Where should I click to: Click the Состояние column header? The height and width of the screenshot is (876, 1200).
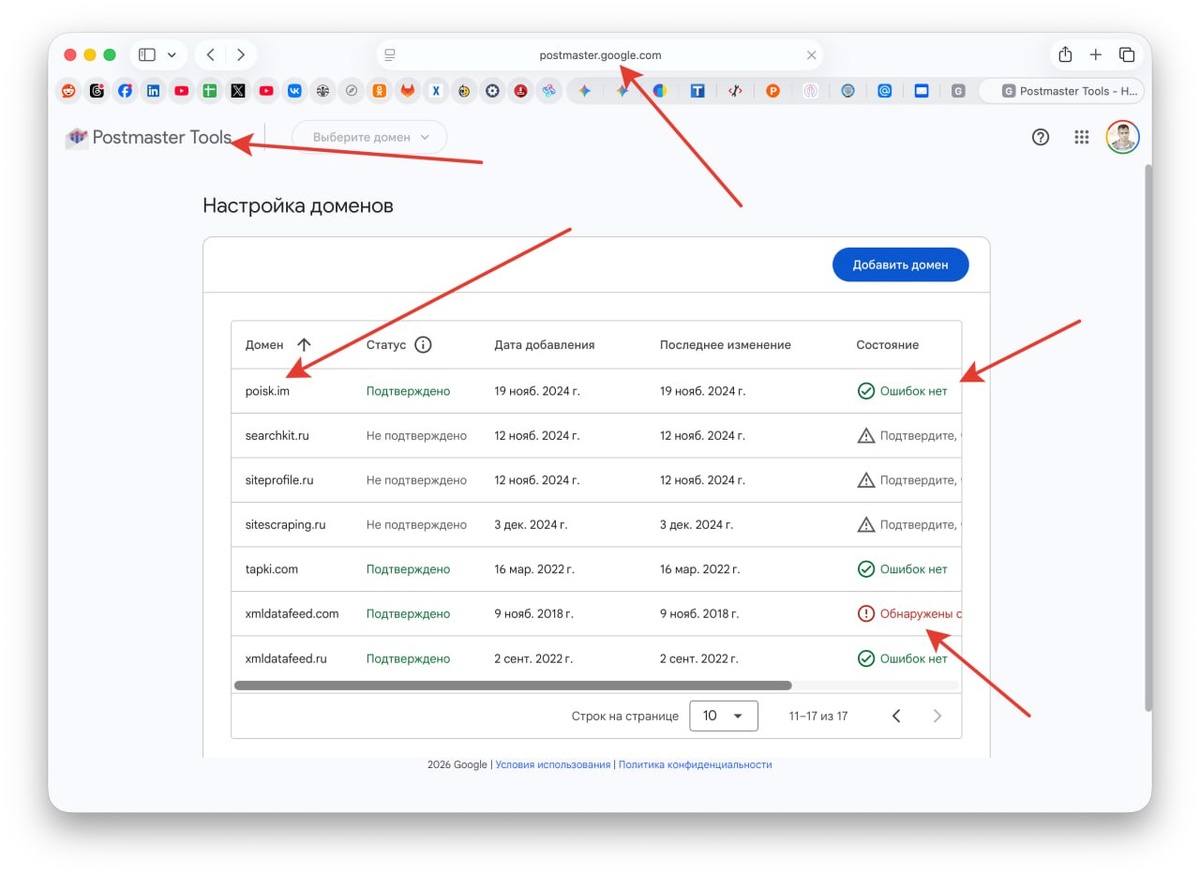coord(887,345)
